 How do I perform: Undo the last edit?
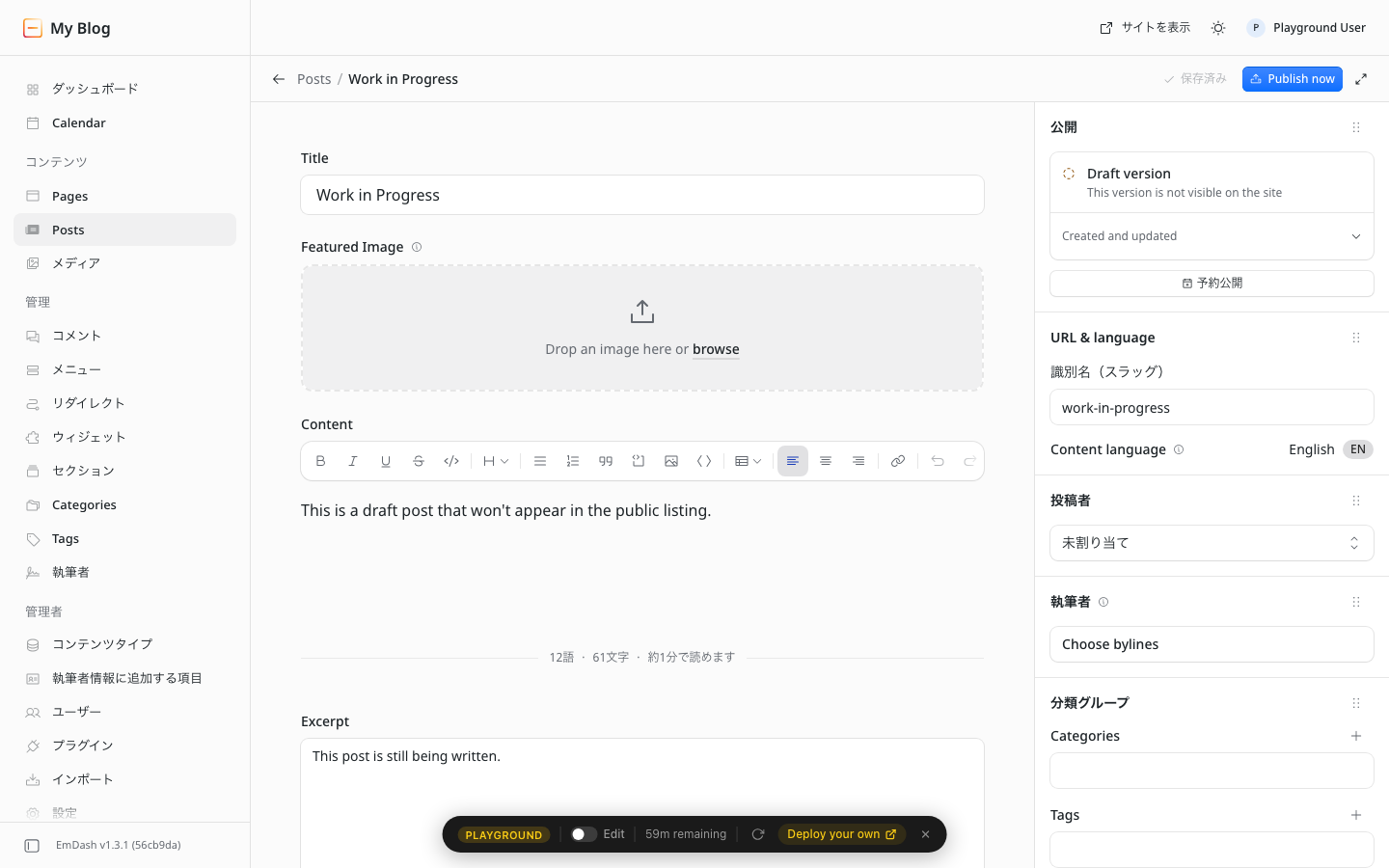coord(938,461)
